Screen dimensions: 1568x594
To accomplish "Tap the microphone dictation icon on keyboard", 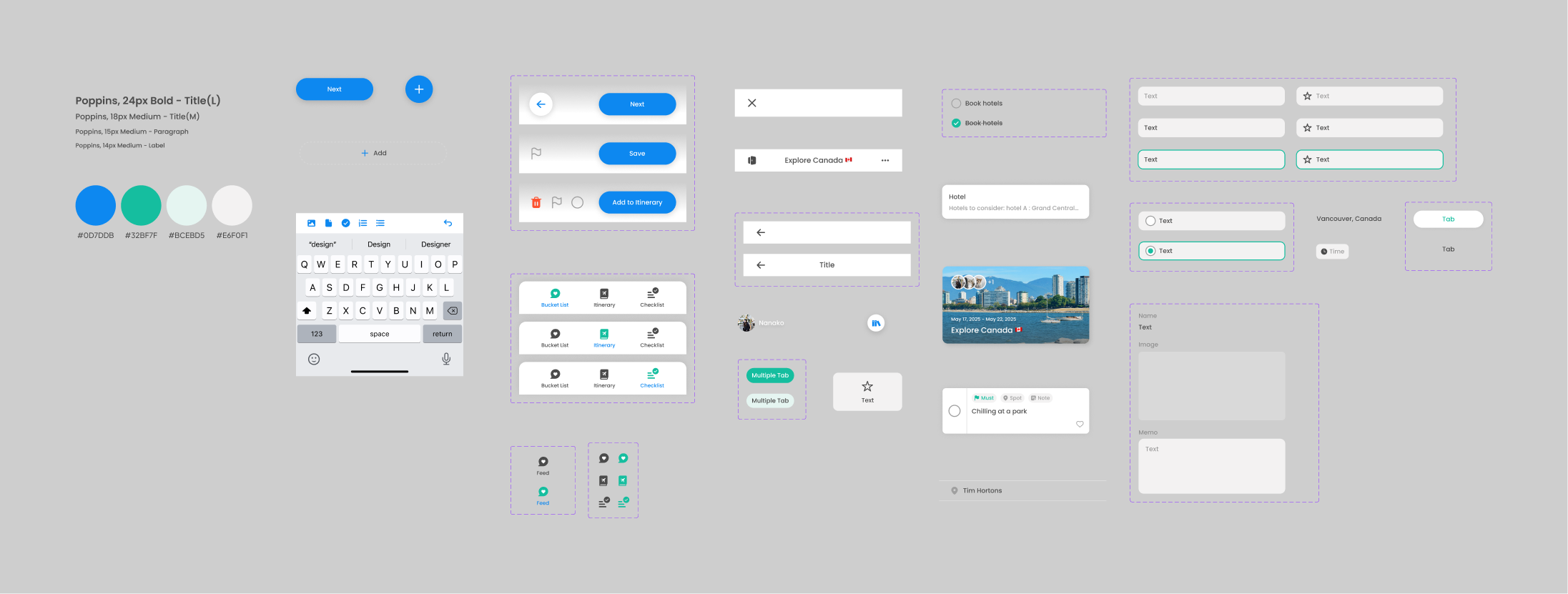I will click(x=446, y=359).
